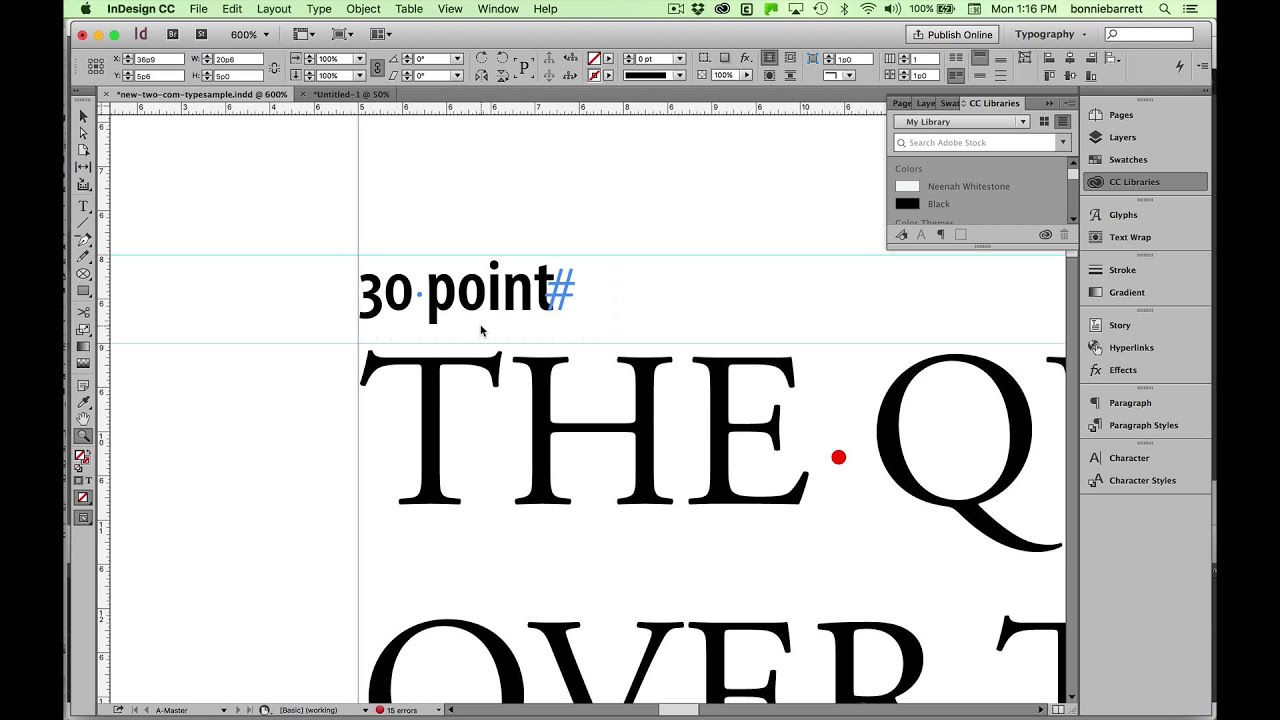Viewport: 1280px width, 720px height.
Task: Switch CC Libraries to list view
Action: 1063,122
